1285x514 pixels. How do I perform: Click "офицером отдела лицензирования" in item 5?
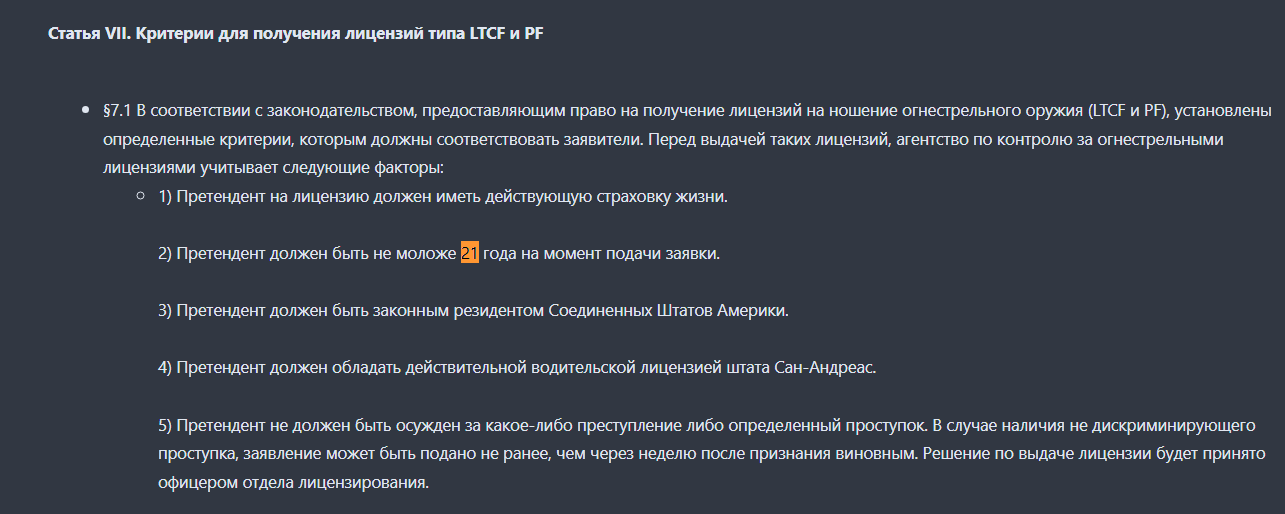coord(293,484)
